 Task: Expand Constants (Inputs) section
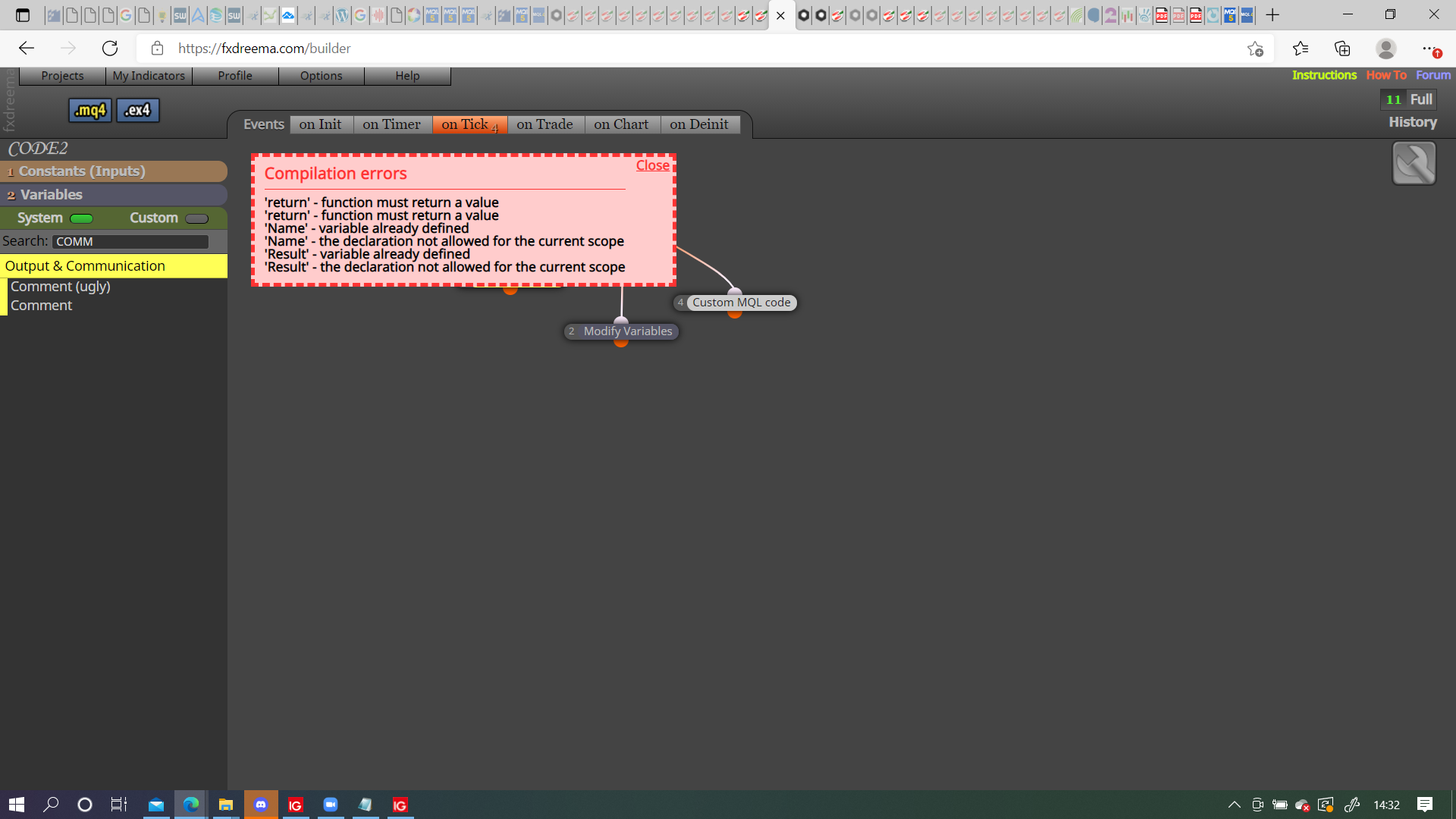(x=113, y=171)
